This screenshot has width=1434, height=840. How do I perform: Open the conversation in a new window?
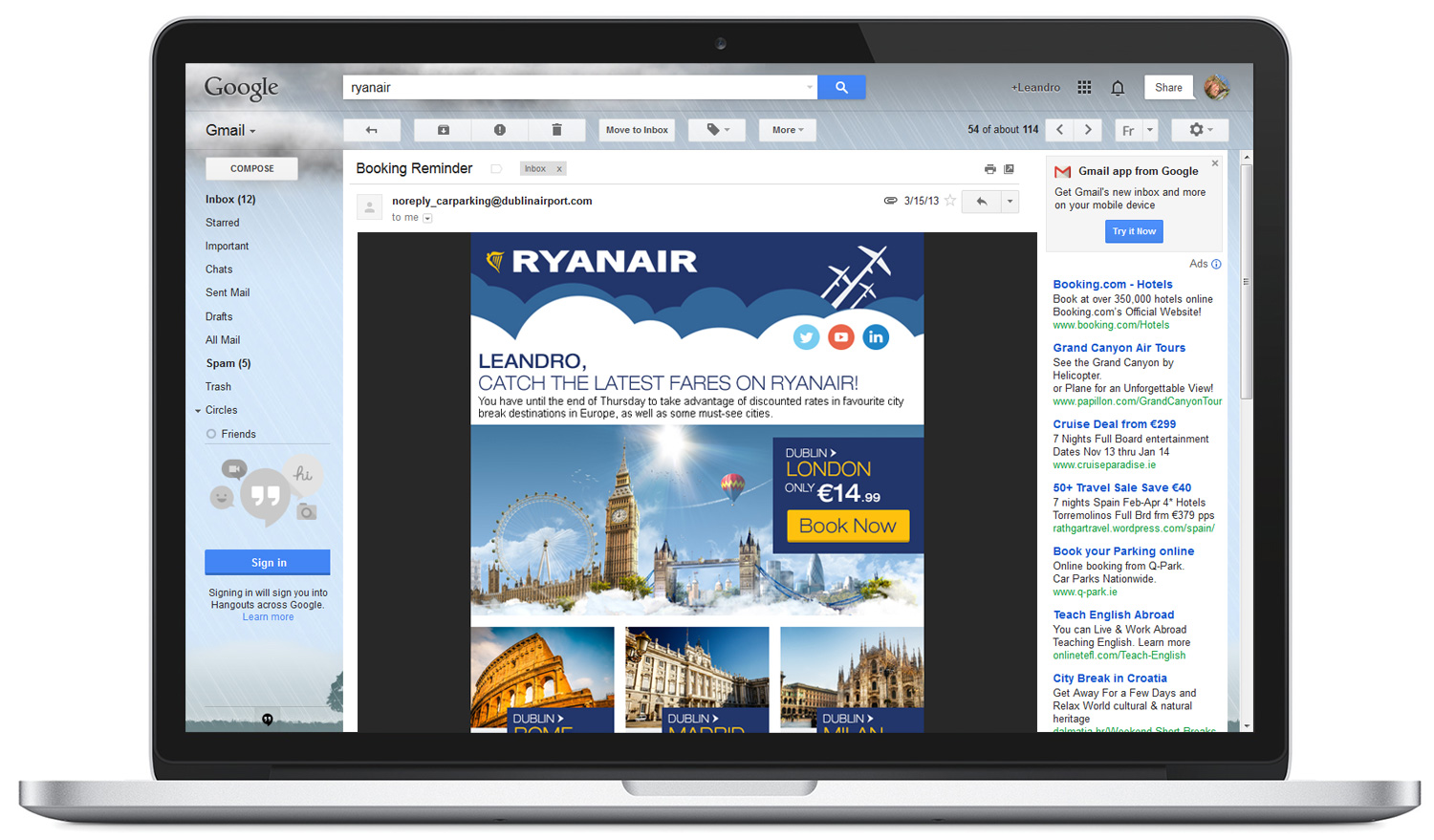(1009, 169)
